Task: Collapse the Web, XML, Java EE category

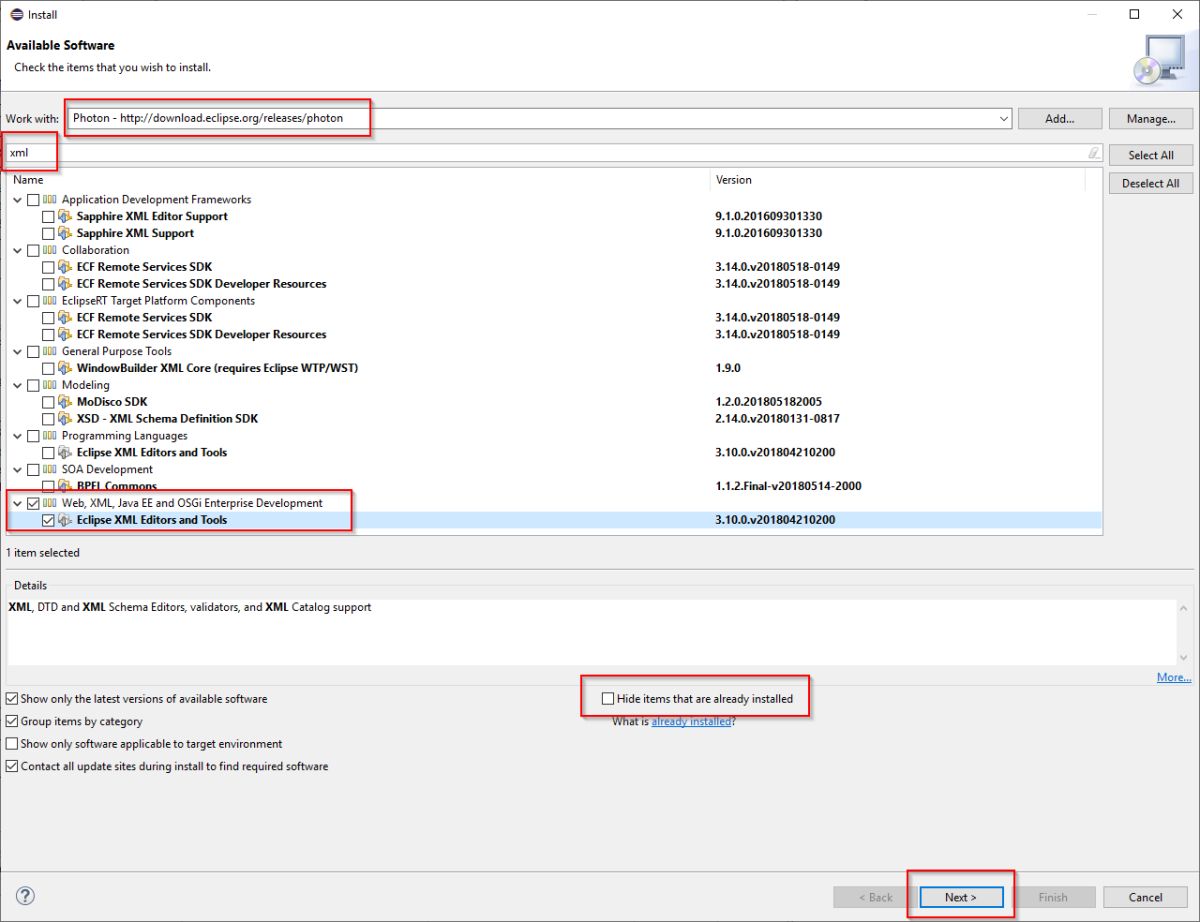Action: (17, 503)
